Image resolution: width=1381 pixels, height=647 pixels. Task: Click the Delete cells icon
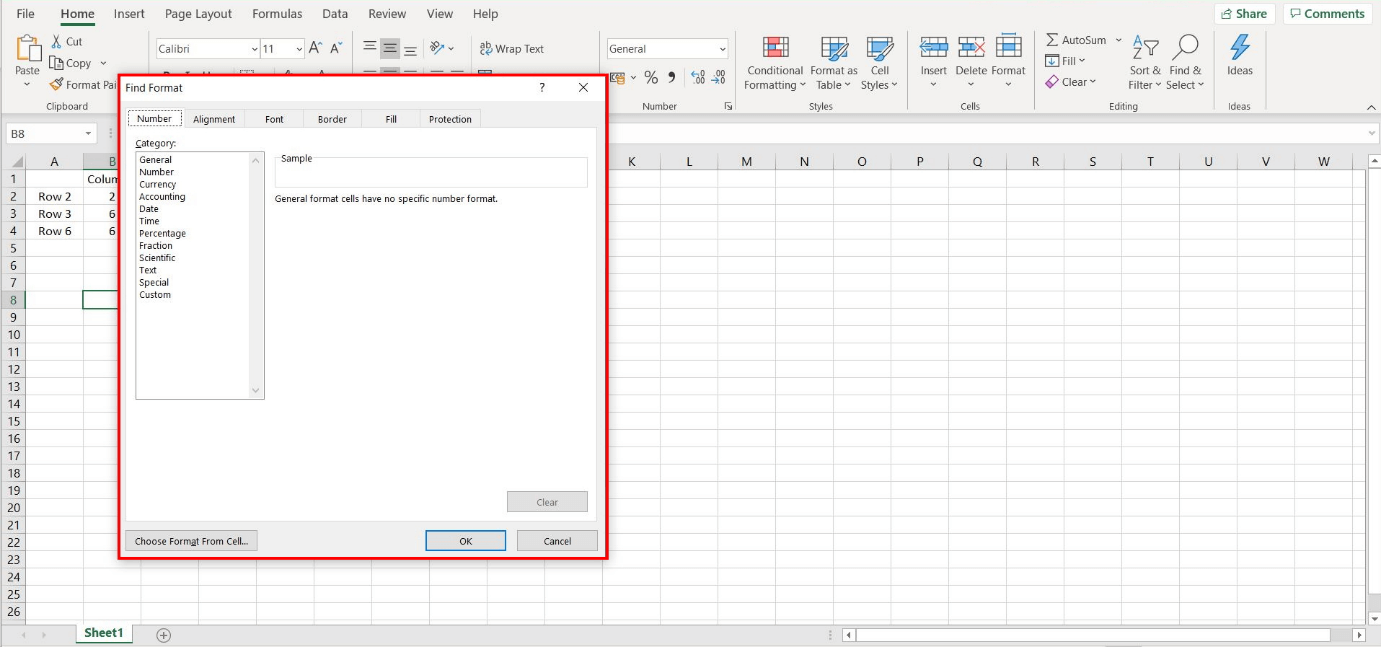971,47
